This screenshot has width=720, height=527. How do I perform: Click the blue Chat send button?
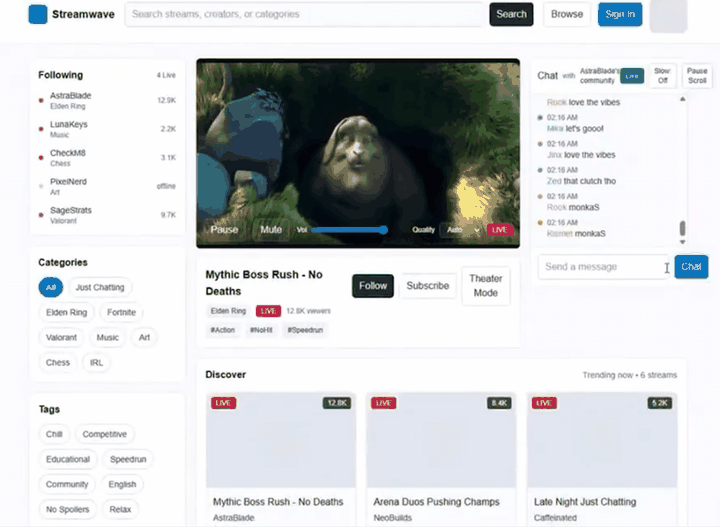[x=691, y=267]
